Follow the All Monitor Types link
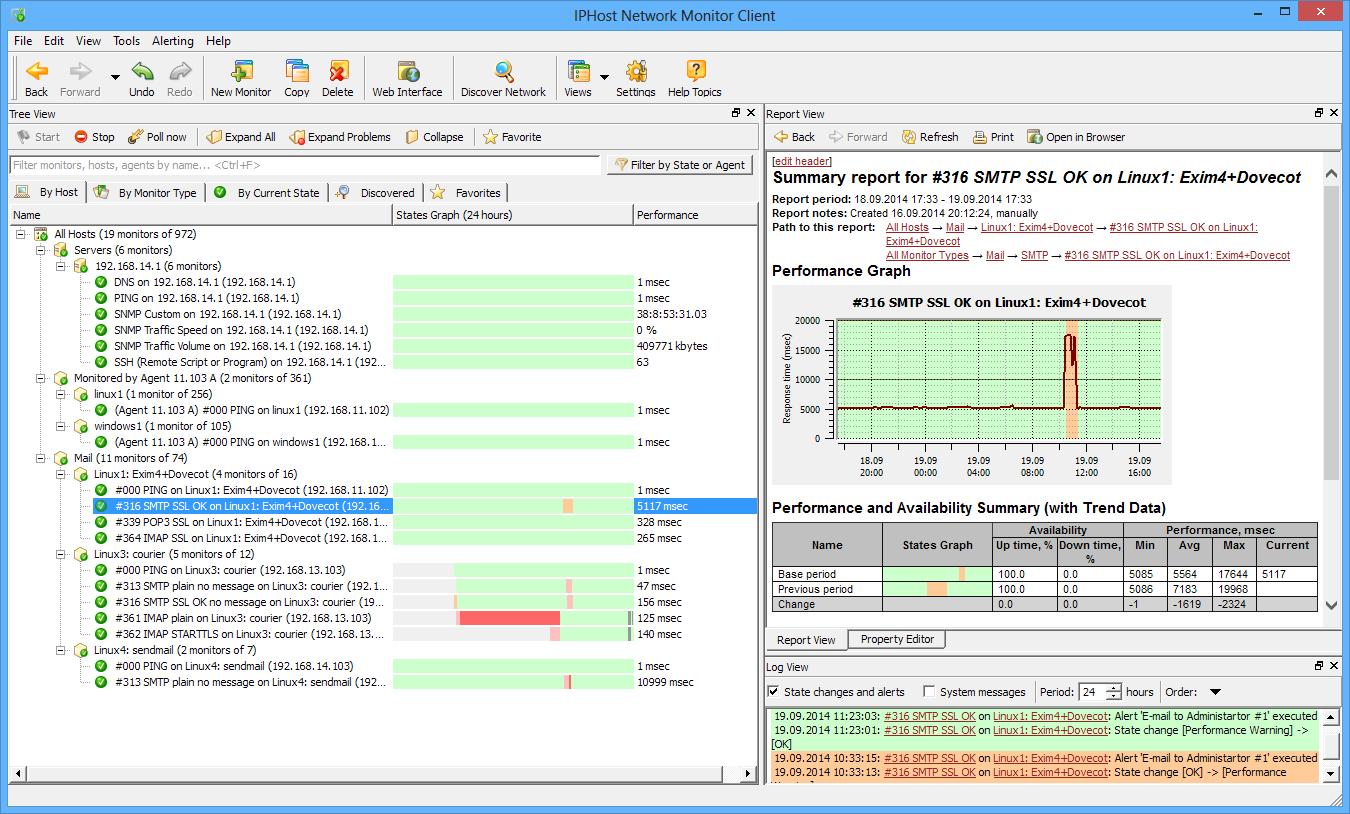Screen dimensions: 1350x814 point(927,256)
